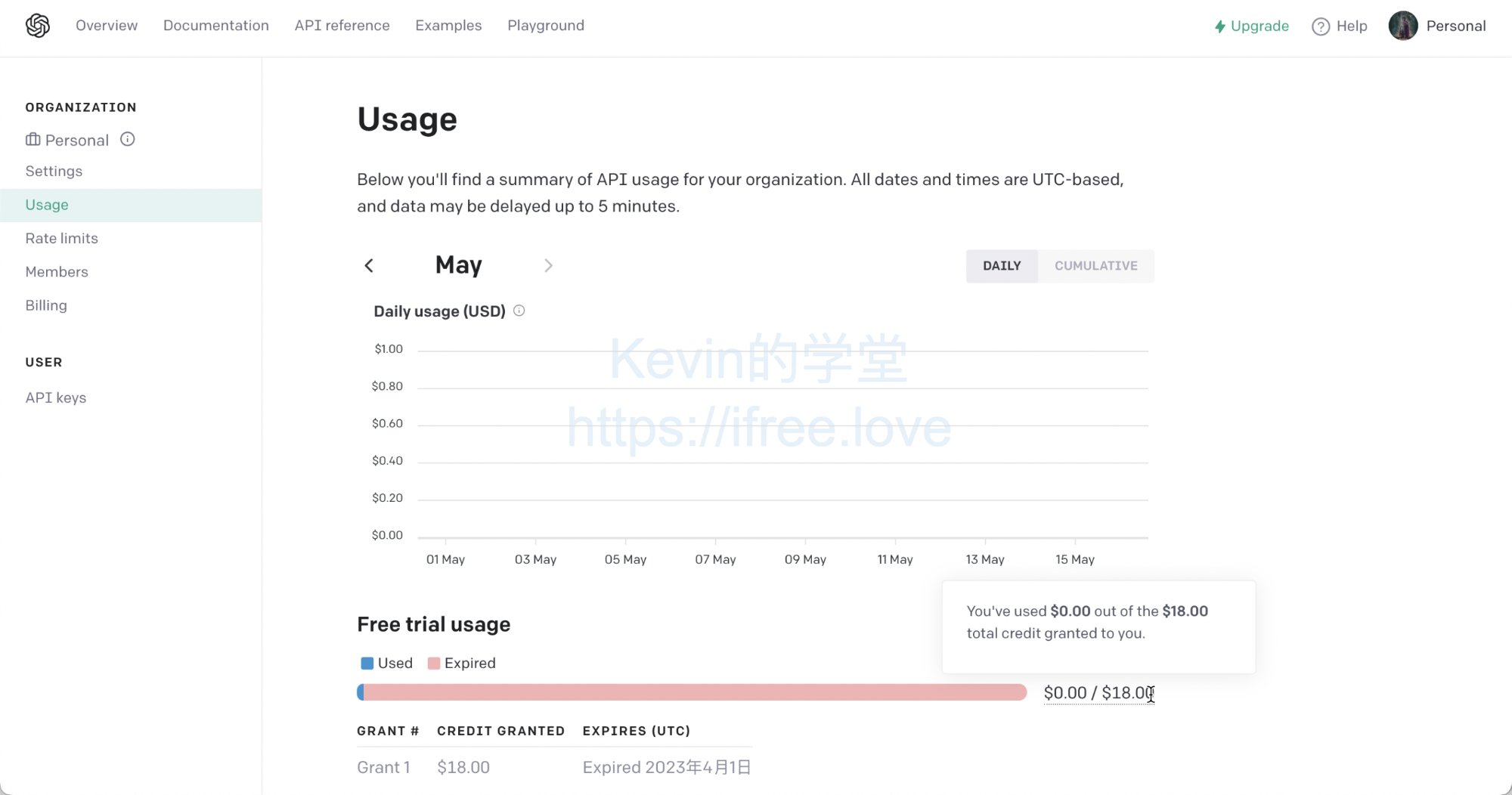1512x795 pixels.
Task: Go to previous month with left chevron
Action: (369, 265)
